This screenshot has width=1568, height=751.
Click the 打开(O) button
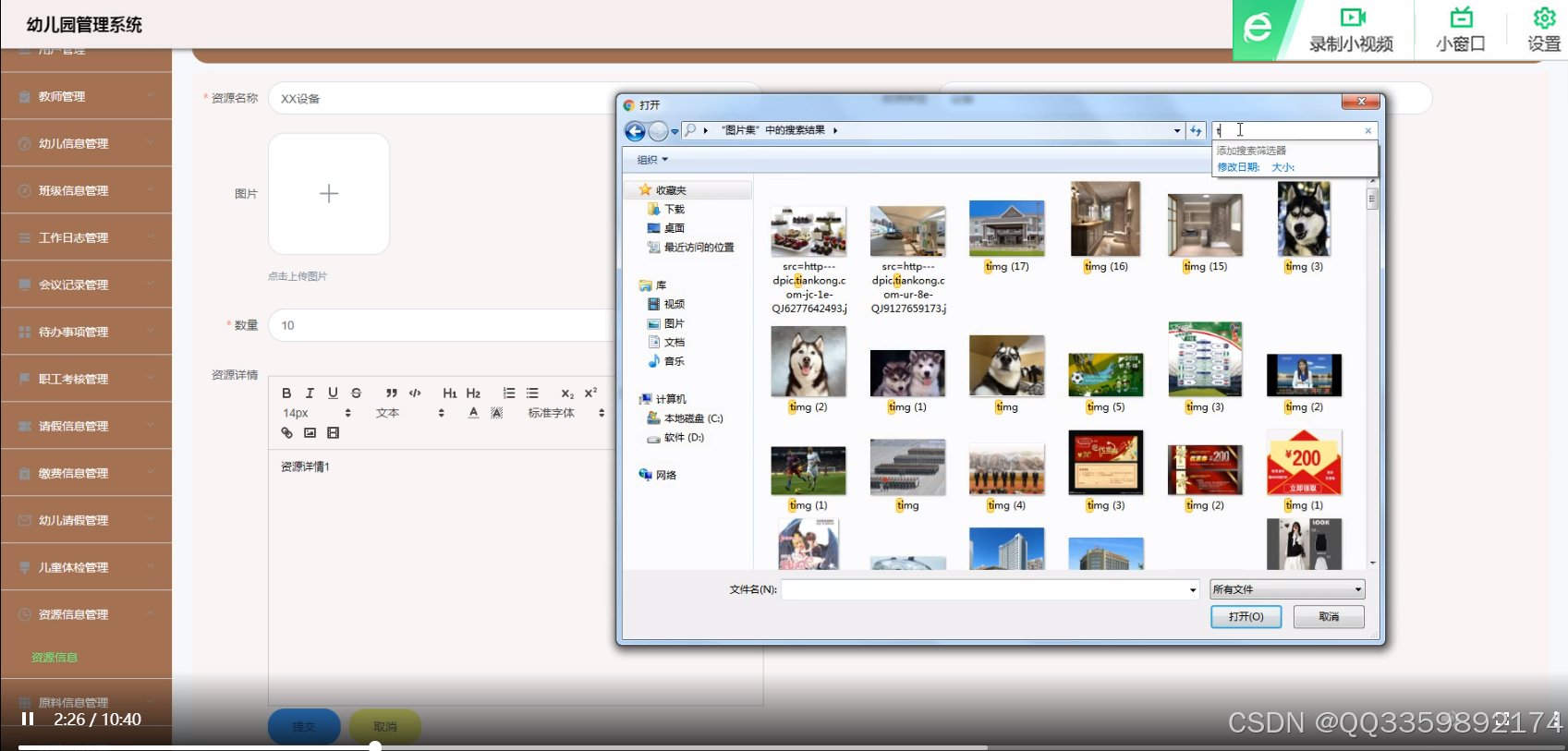(1246, 616)
